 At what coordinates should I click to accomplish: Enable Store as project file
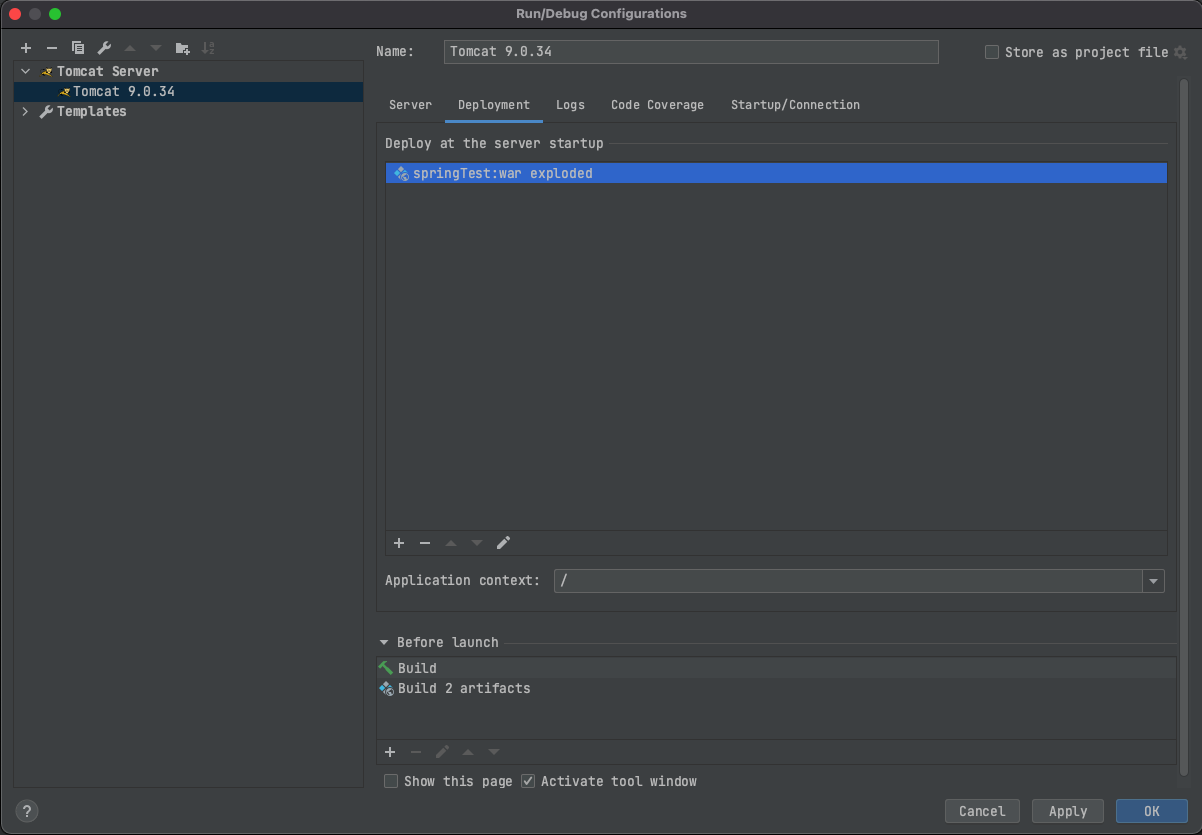(x=992, y=52)
